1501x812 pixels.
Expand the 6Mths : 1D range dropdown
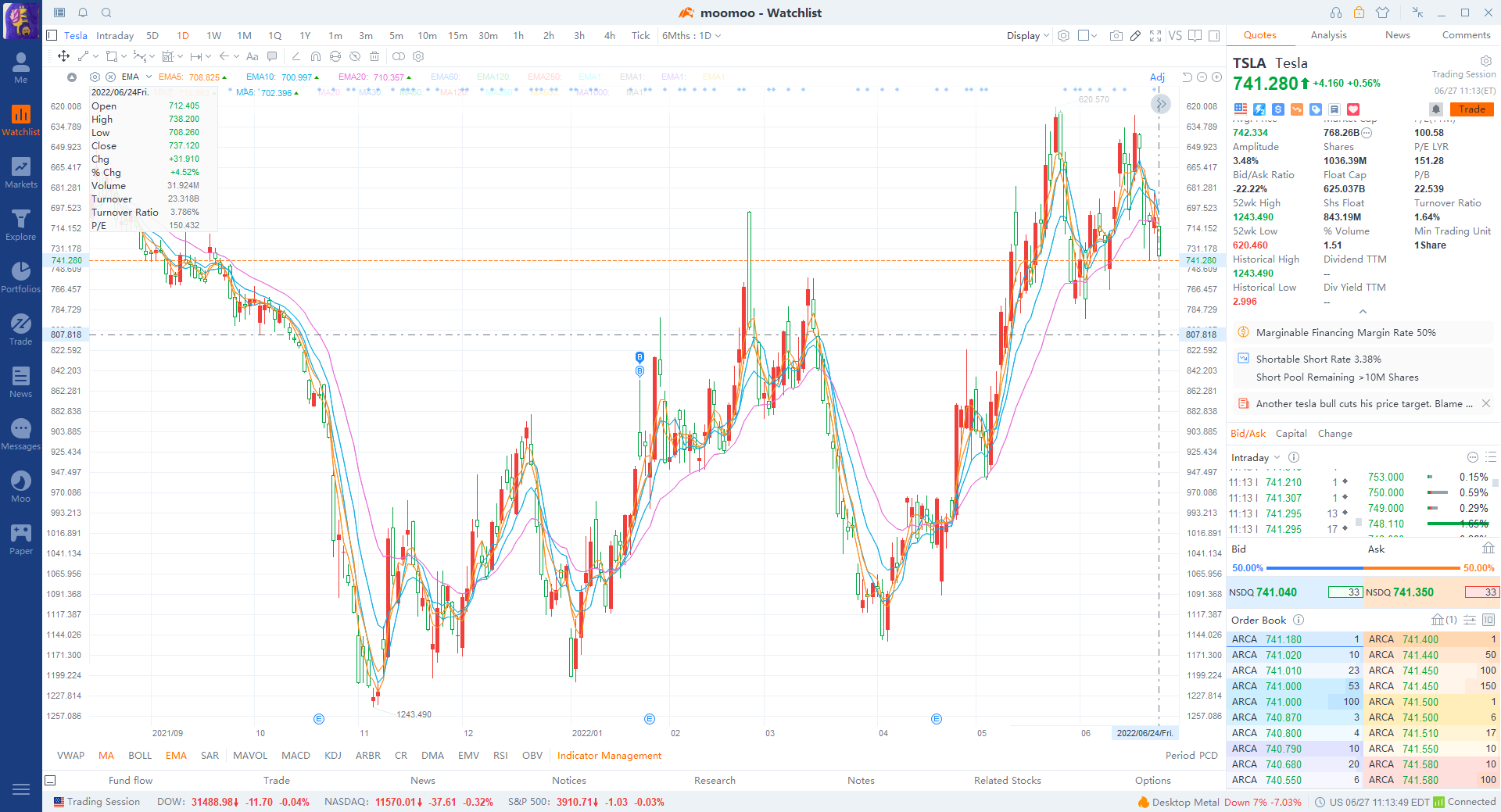[691, 36]
